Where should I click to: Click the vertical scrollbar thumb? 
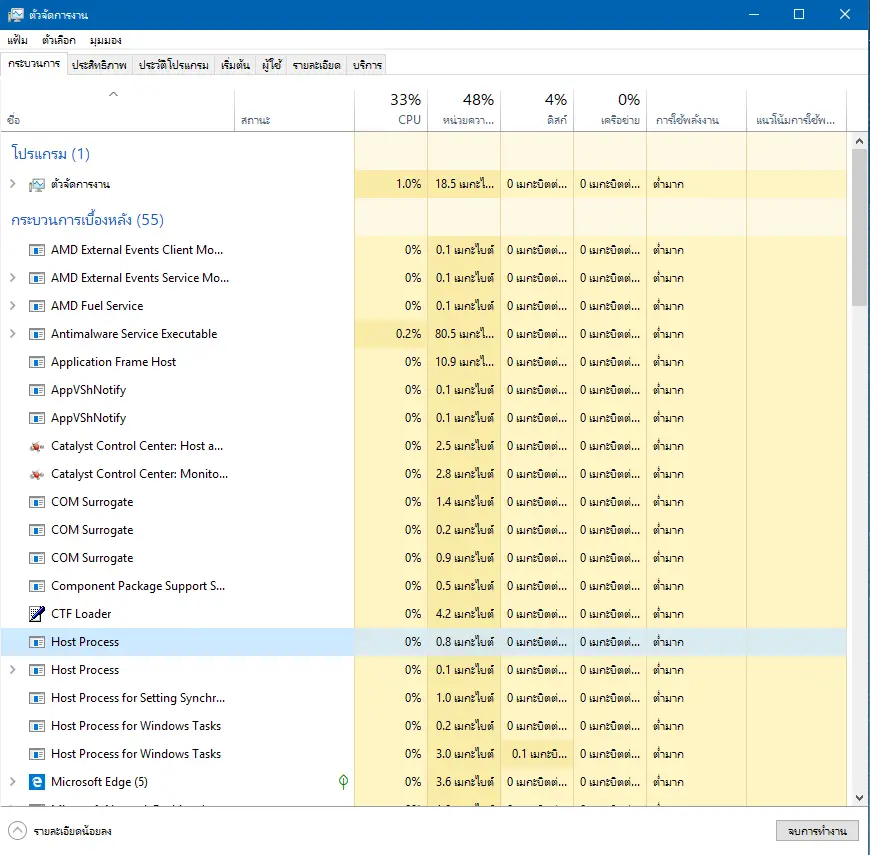pyautogui.click(x=859, y=227)
